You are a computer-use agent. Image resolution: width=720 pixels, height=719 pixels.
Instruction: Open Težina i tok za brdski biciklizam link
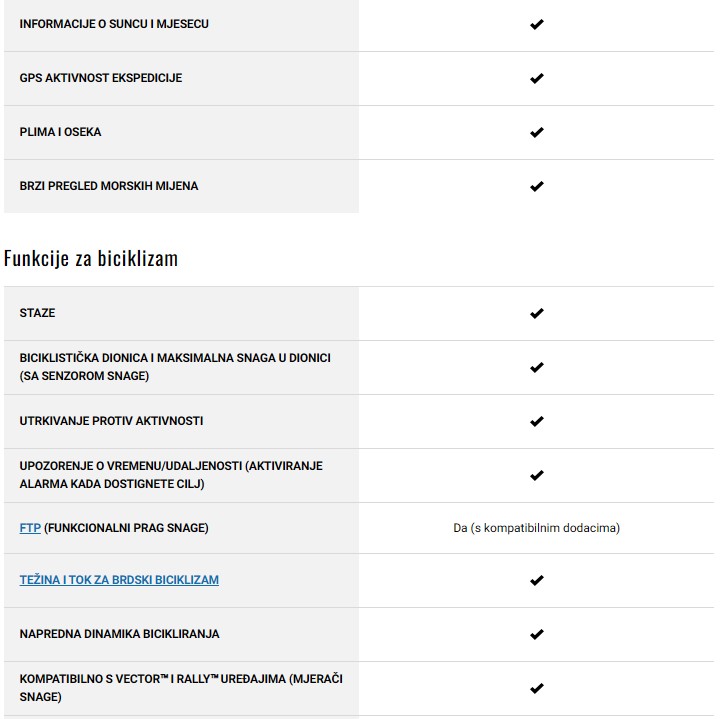pos(119,580)
